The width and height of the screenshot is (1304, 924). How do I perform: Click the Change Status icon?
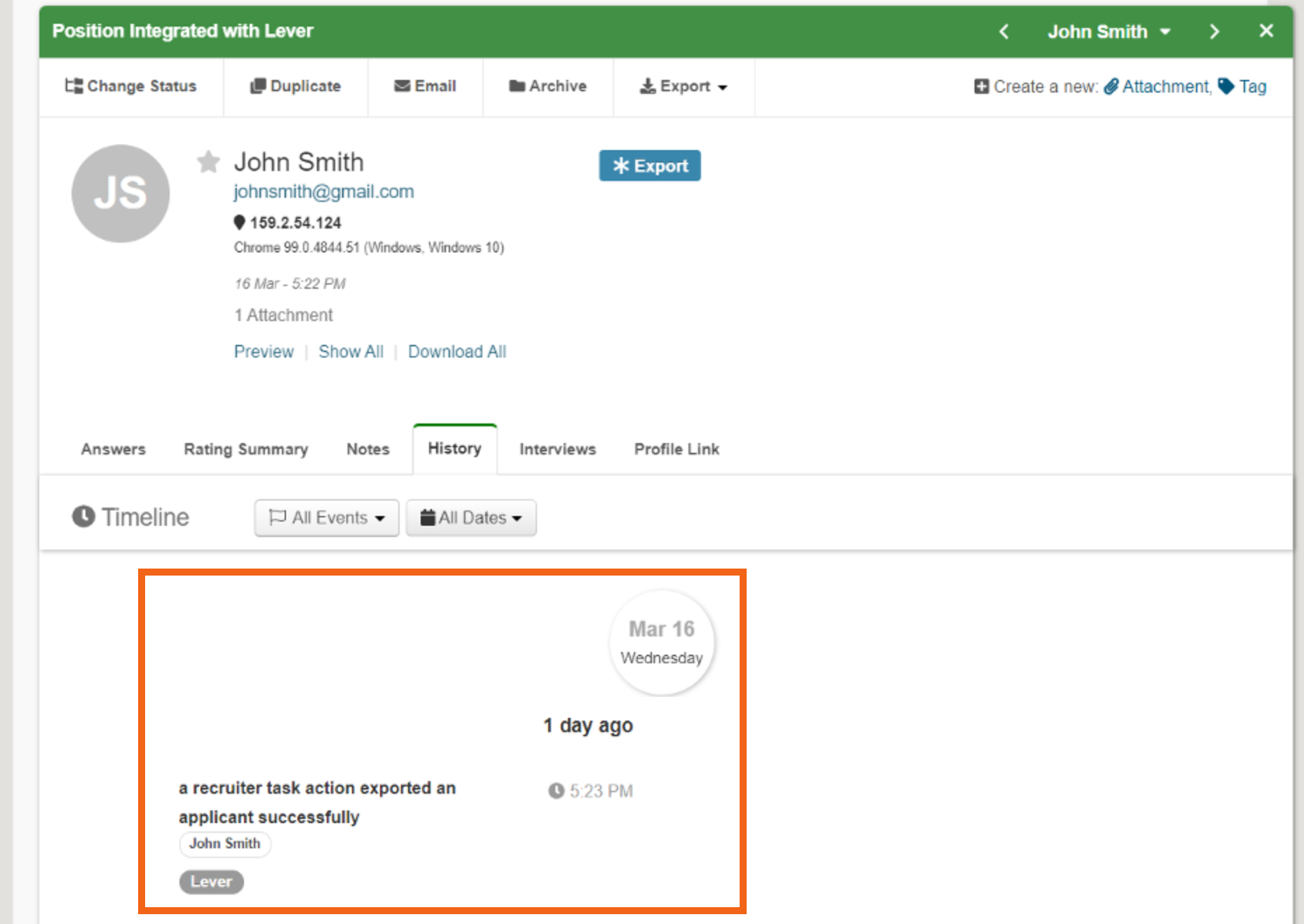tap(73, 86)
